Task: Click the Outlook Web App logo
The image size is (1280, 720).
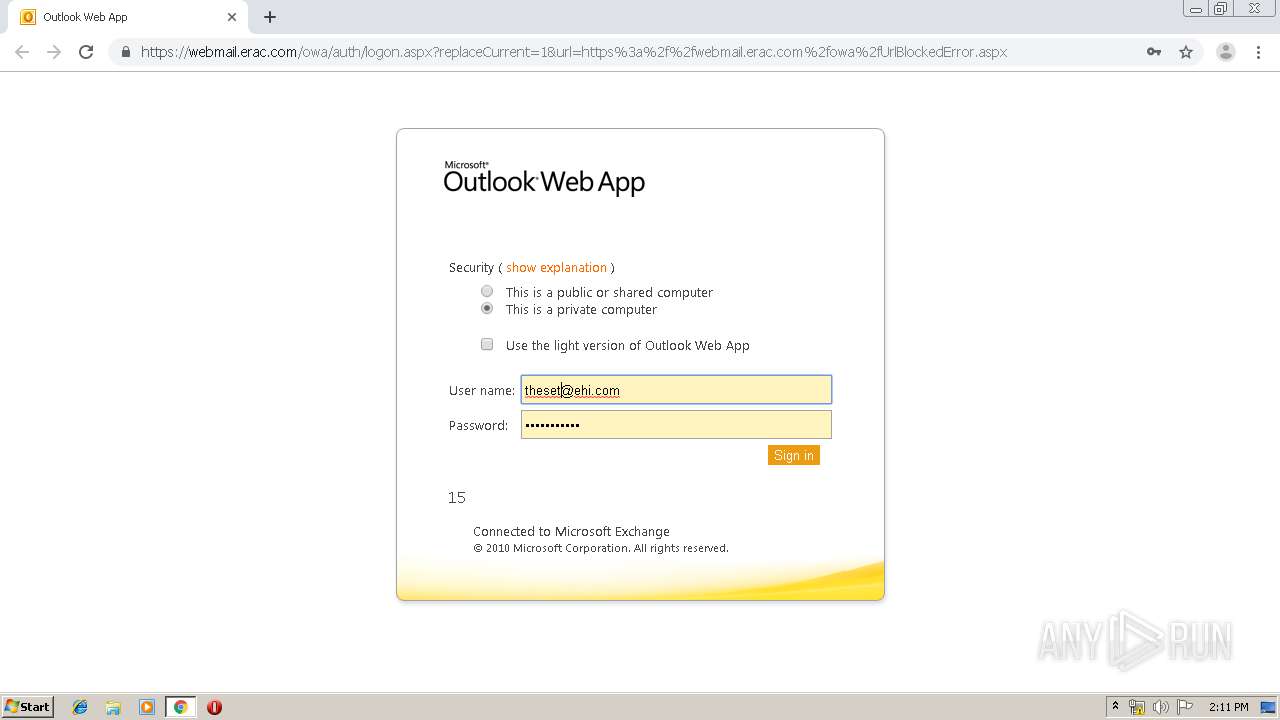Action: coord(544,178)
